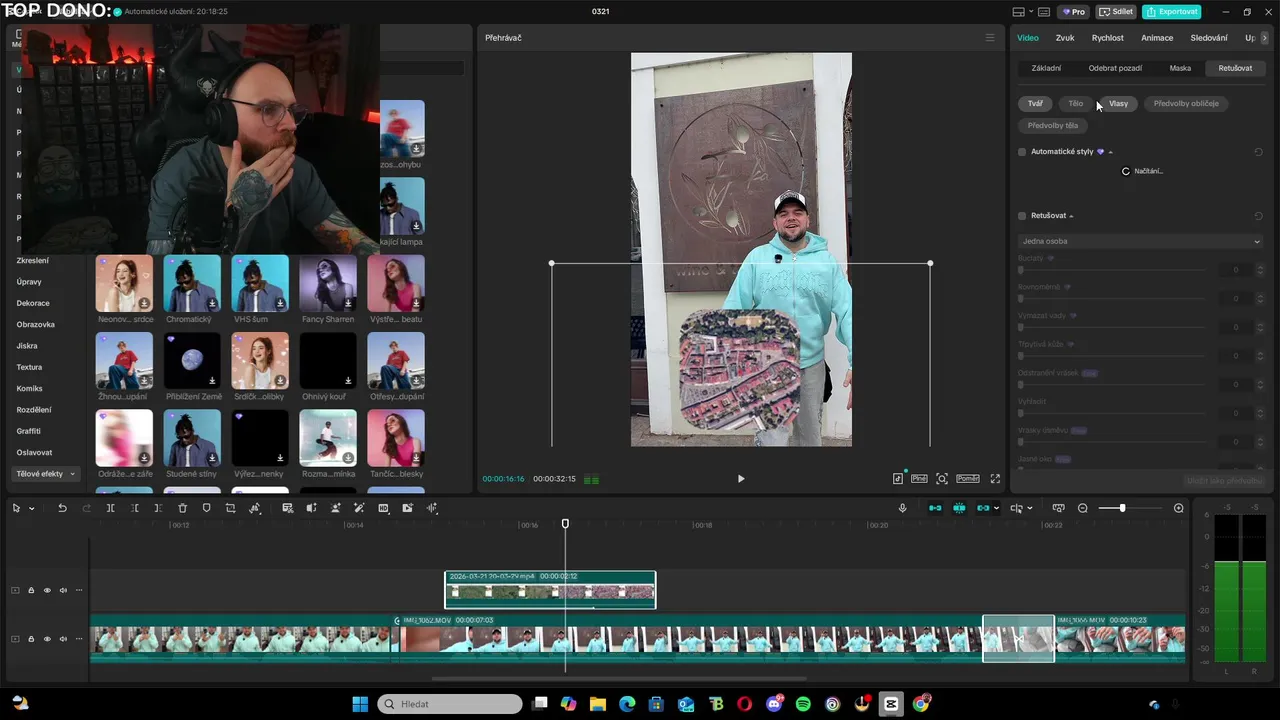Open the Jedna osoba dropdown
1280x720 pixels.
[1140, 241]
